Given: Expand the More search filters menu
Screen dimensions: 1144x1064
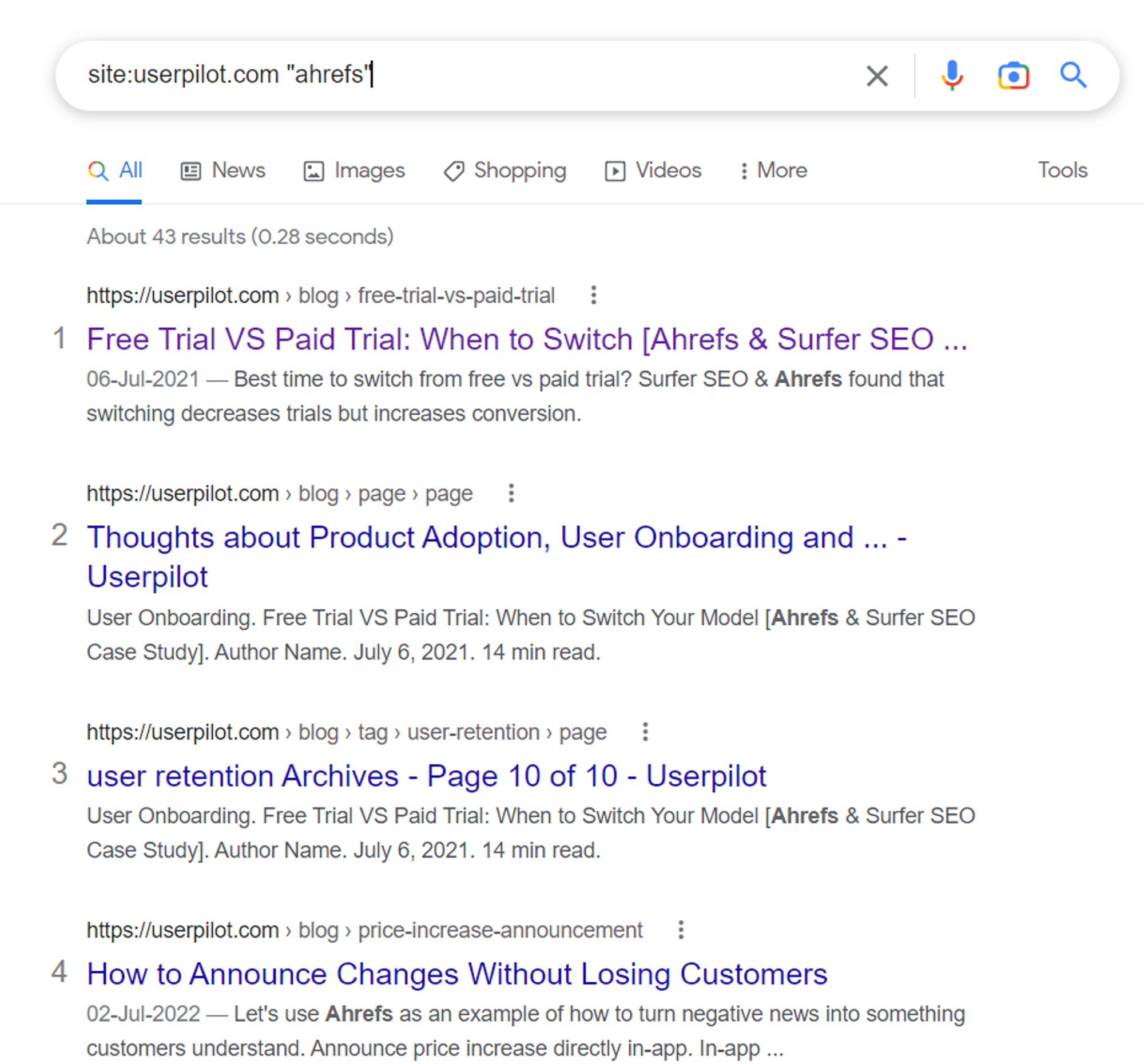Looking at the screenshot, I should (773, 170).
